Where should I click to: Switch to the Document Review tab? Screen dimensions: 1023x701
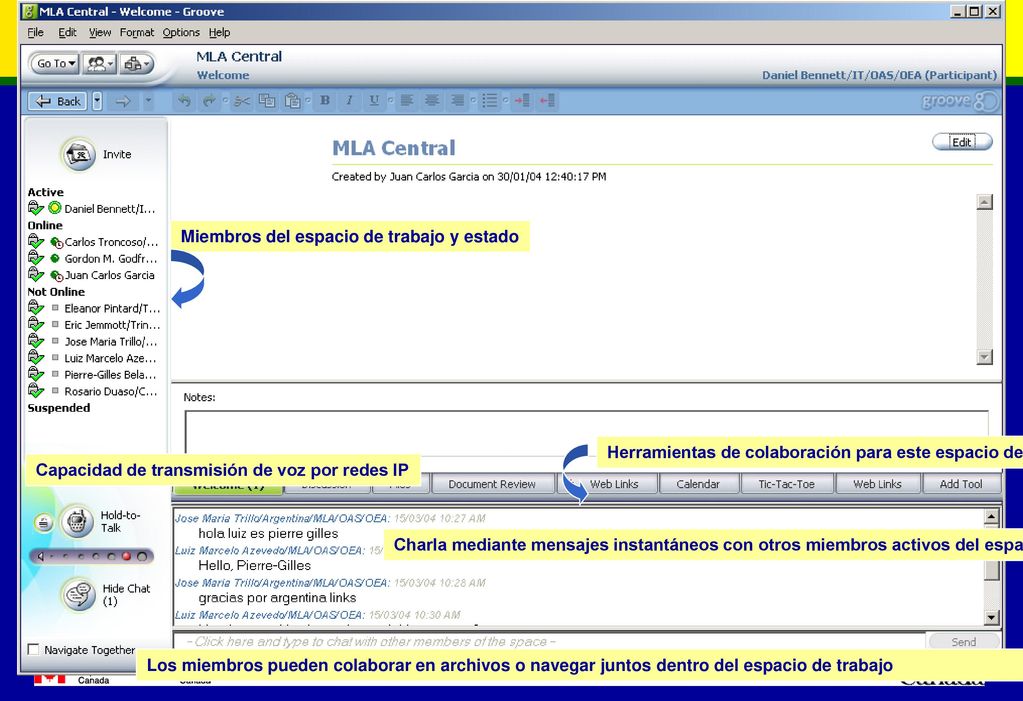[492, 484]
